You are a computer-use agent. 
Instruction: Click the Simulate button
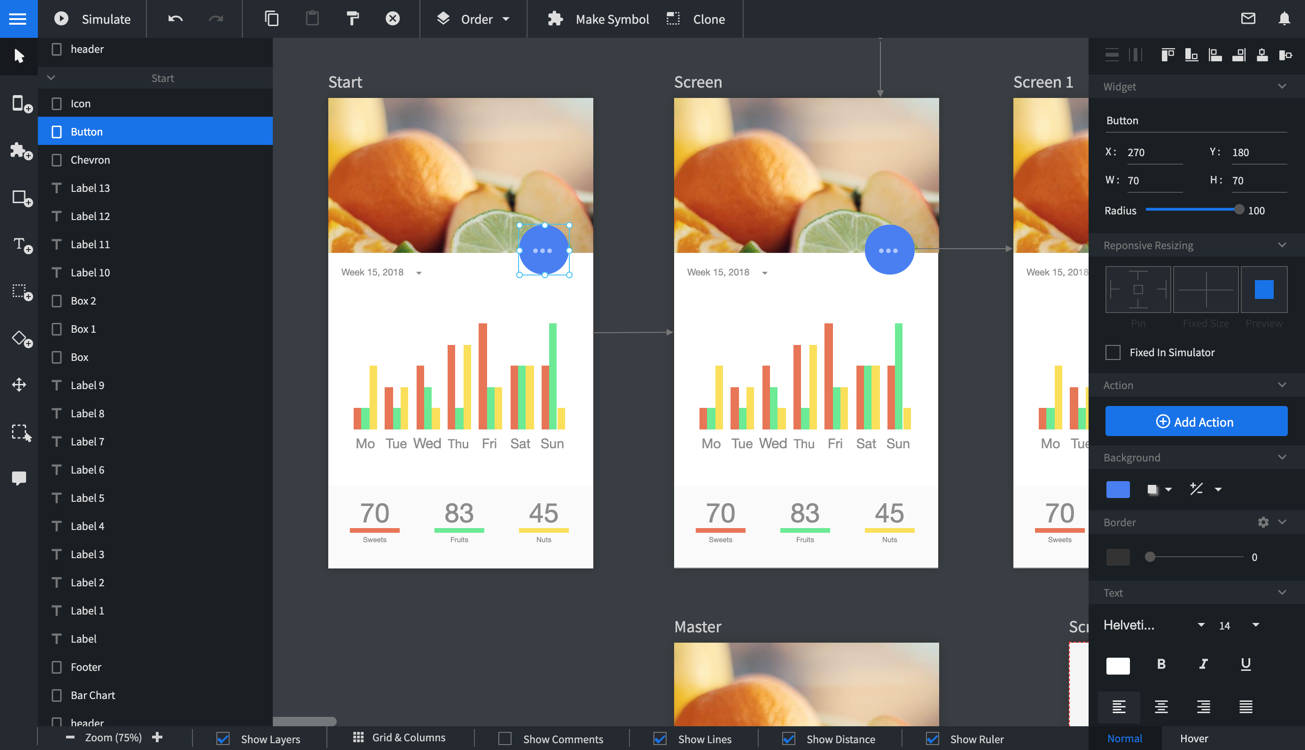[92, 19]
